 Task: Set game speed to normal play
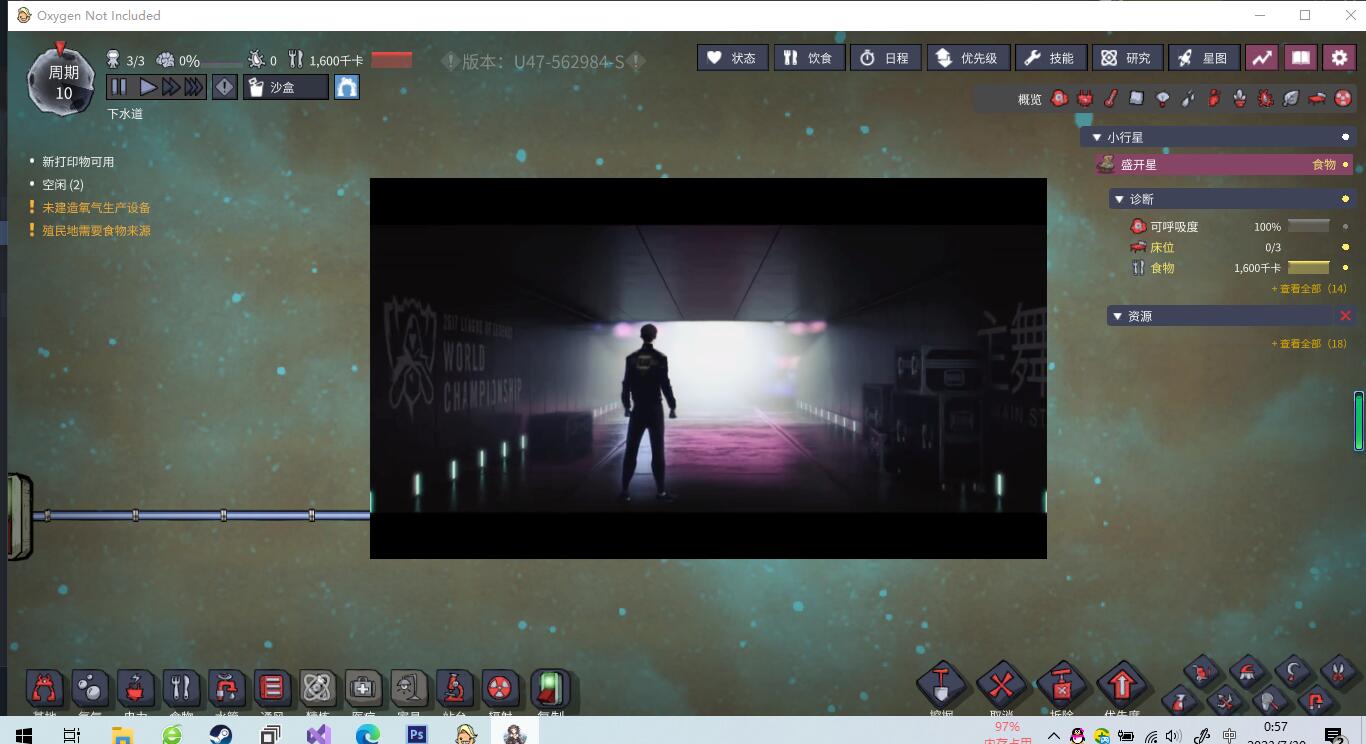coord(148,87)
